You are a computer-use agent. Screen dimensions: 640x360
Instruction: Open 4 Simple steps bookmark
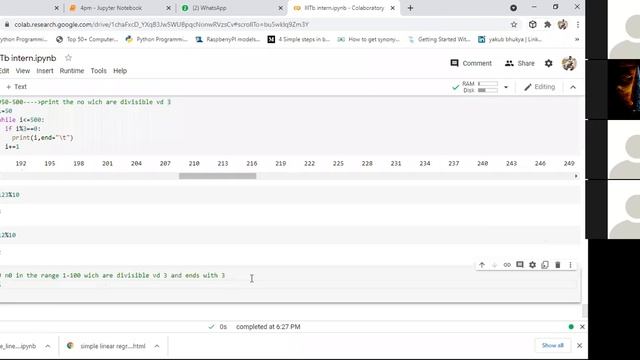tap(299, 39)
